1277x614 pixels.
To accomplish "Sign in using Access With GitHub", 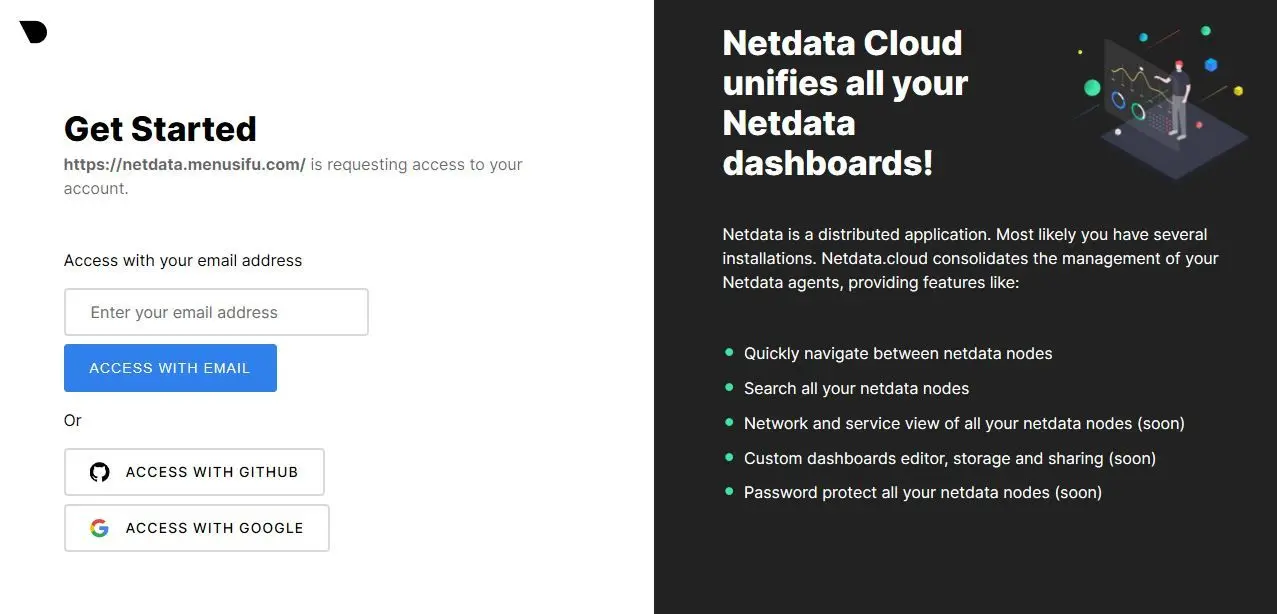I will coord(194,472).
